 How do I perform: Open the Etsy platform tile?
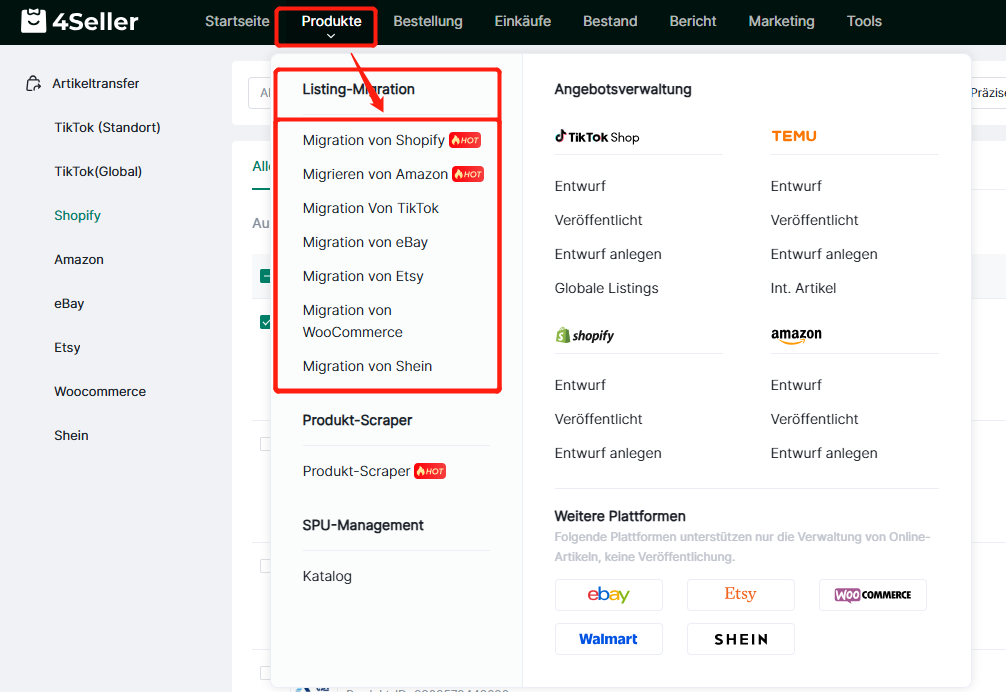click(740, 595)
